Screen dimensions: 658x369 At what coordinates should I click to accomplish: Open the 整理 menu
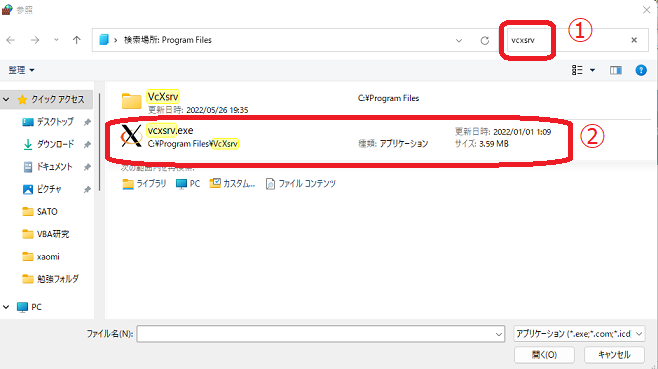(x=21, y=70)
